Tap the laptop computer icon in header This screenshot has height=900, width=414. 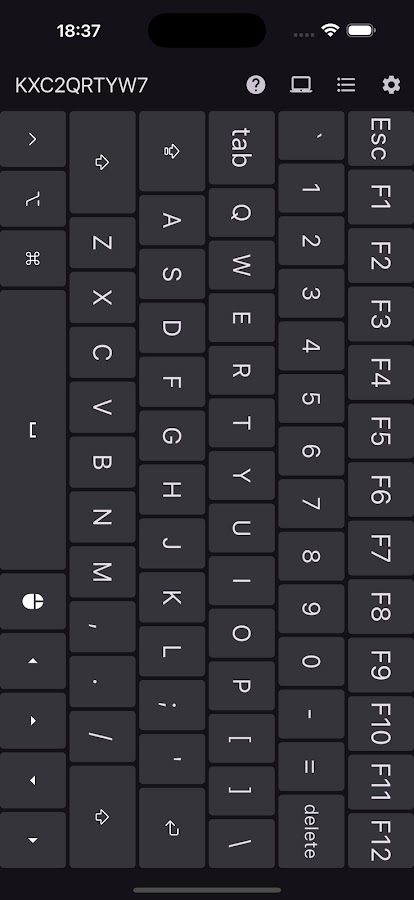click(301, 86)
